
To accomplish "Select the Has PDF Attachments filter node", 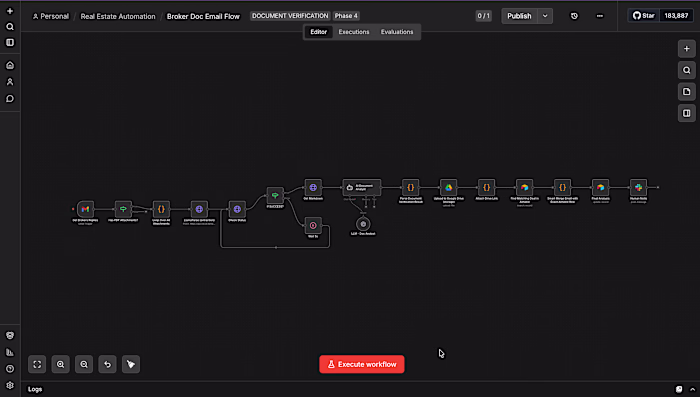I will point(123,209).
